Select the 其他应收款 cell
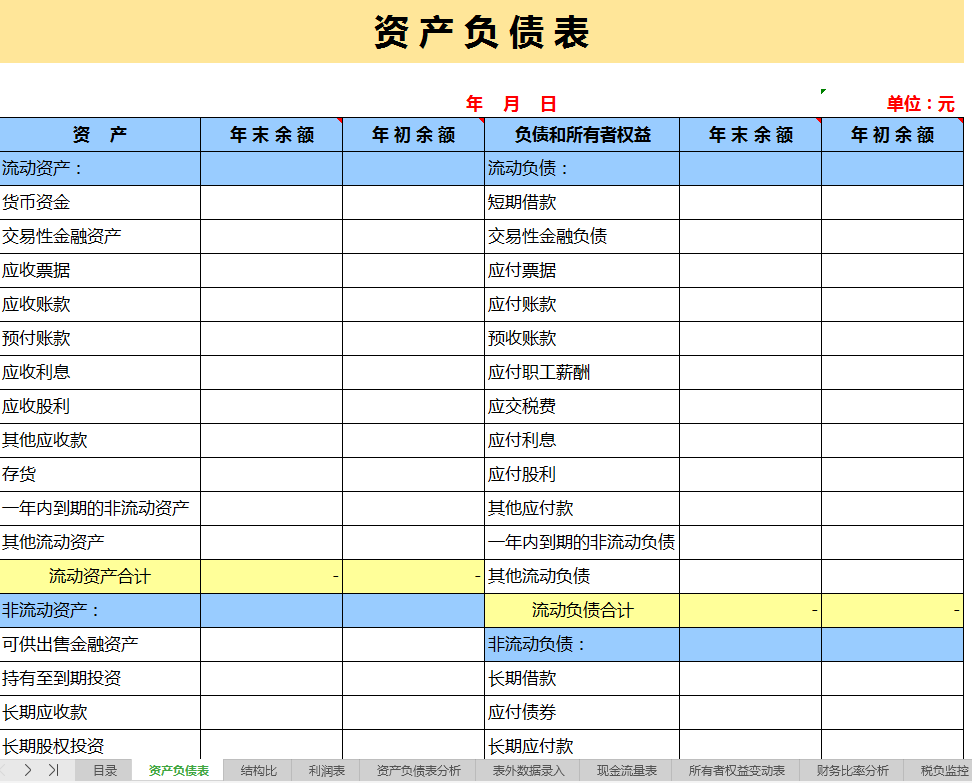 coord(100,441)
